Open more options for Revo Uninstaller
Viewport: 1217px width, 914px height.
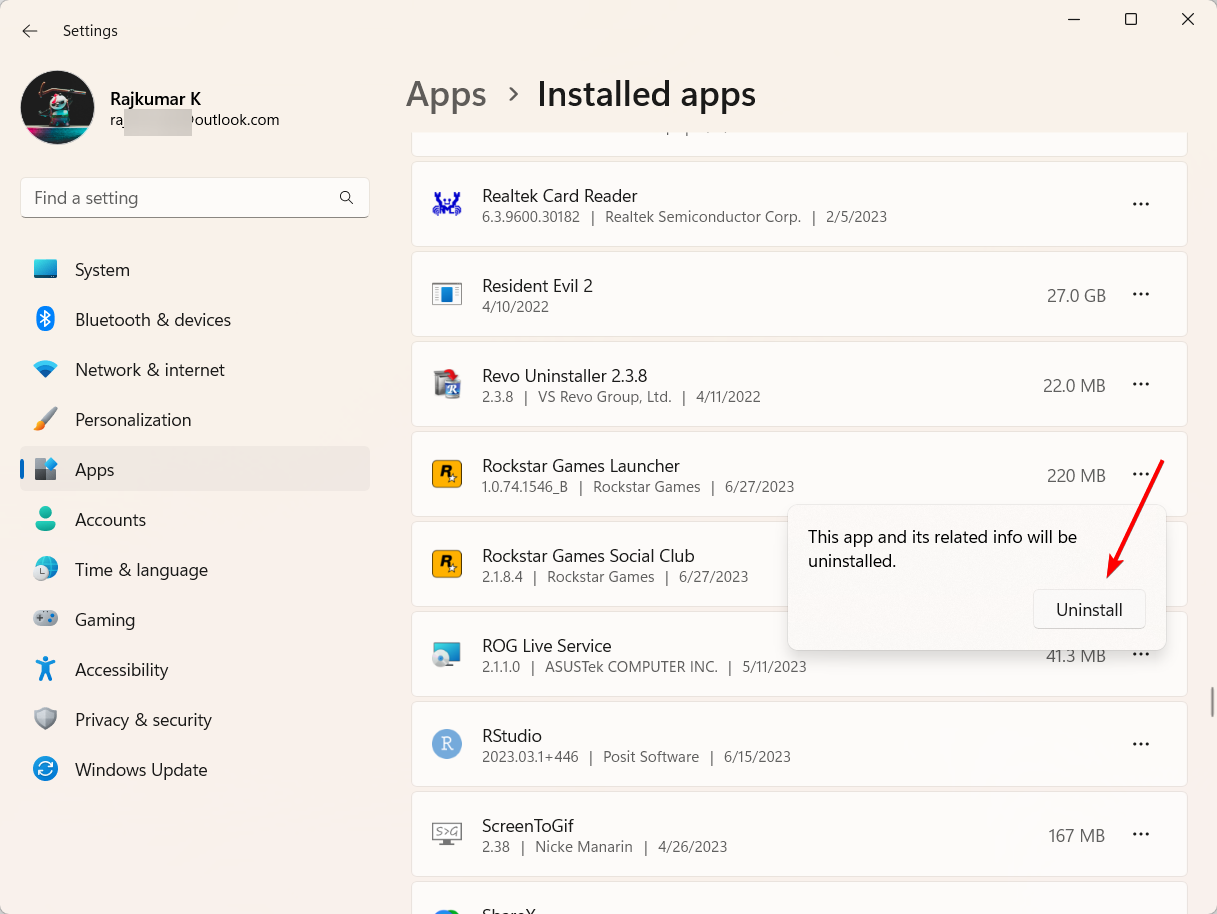click(x=1141, y=384)
